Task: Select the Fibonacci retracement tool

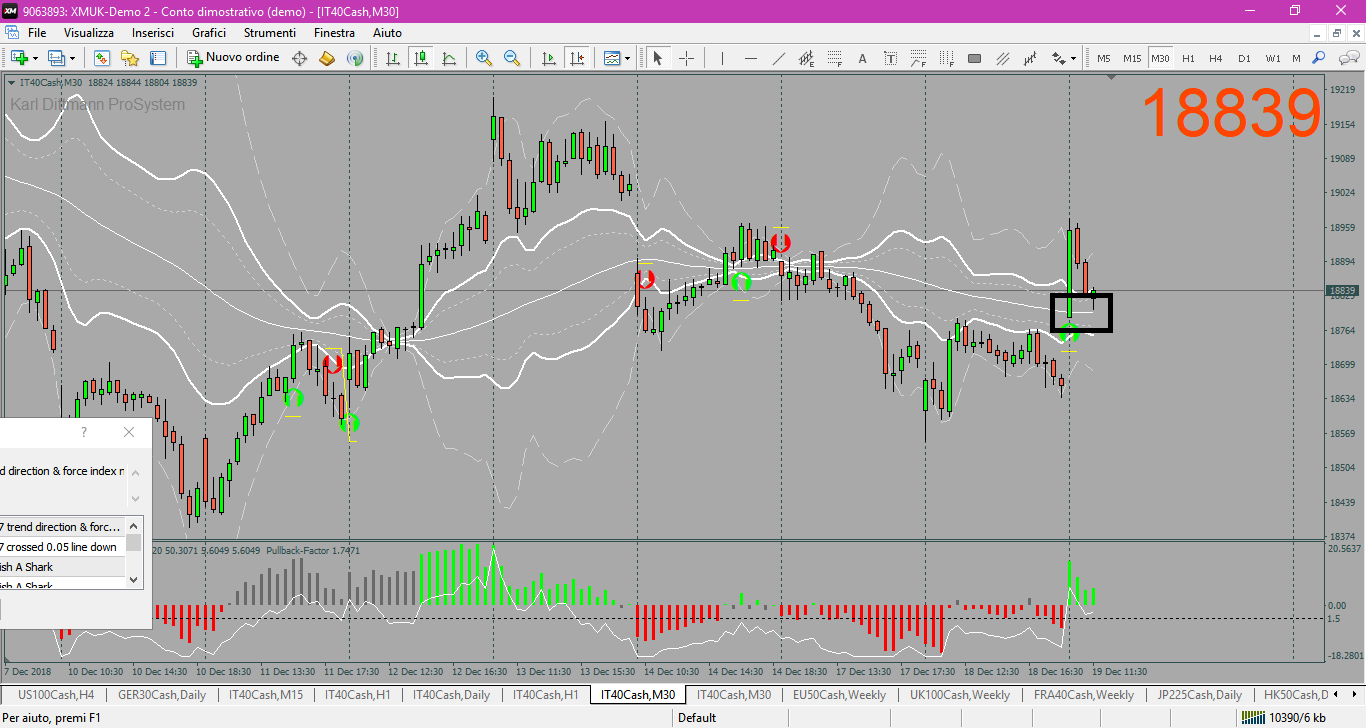Action: (834, 58)
